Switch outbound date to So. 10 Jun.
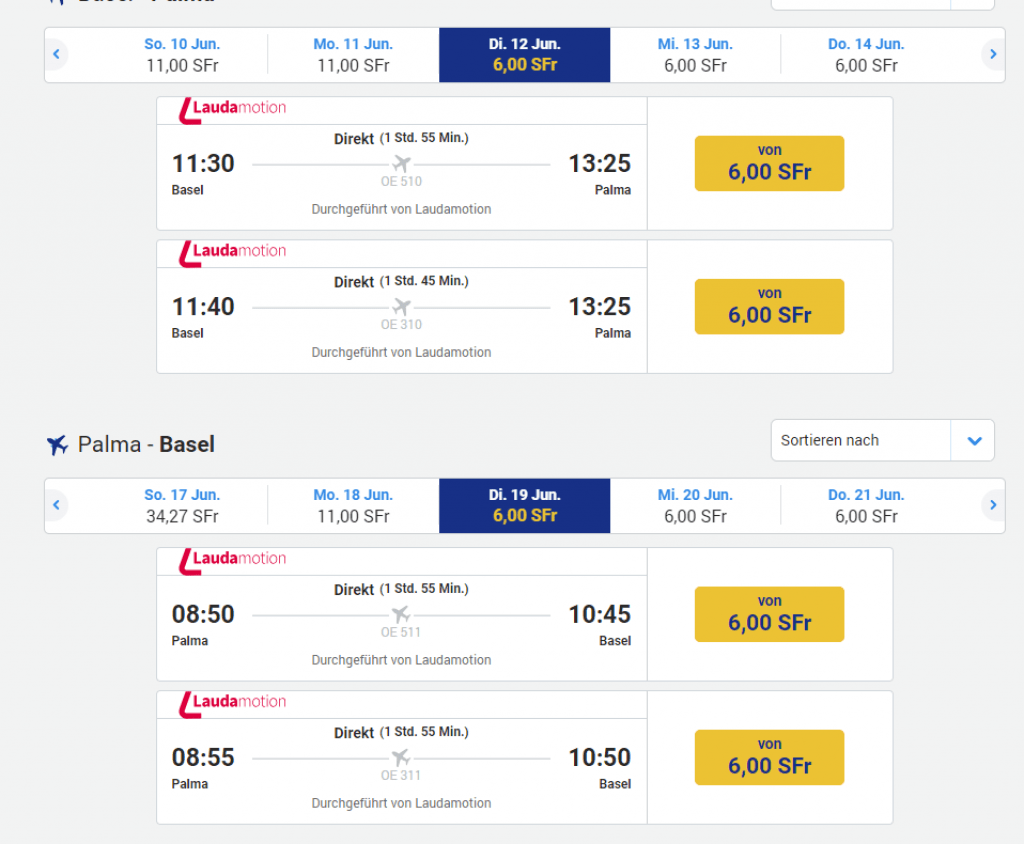Image resolution: width=1024 pixels, height=844 pixels. tap(182, 55)
